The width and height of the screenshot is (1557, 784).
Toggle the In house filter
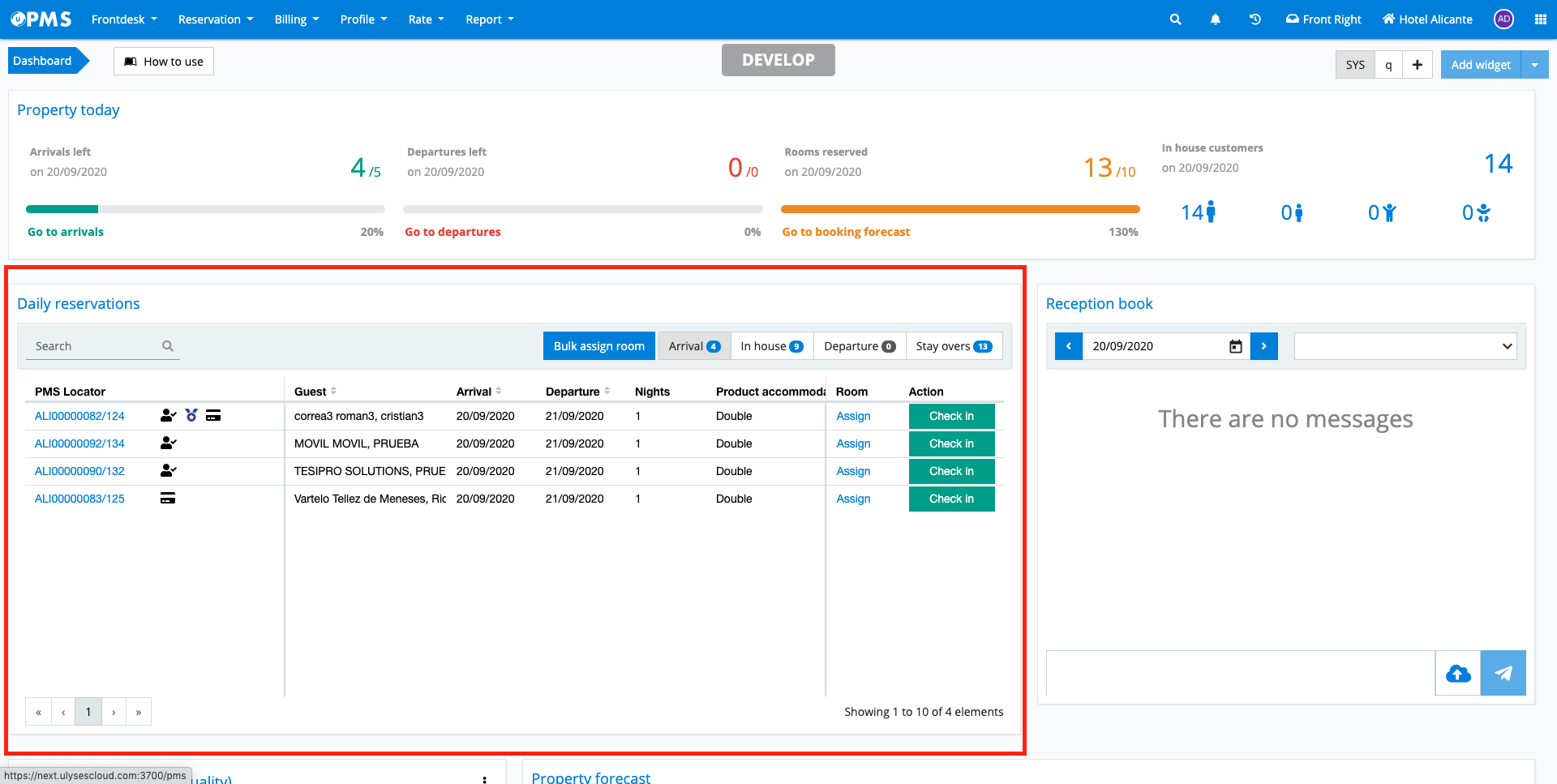771,346
